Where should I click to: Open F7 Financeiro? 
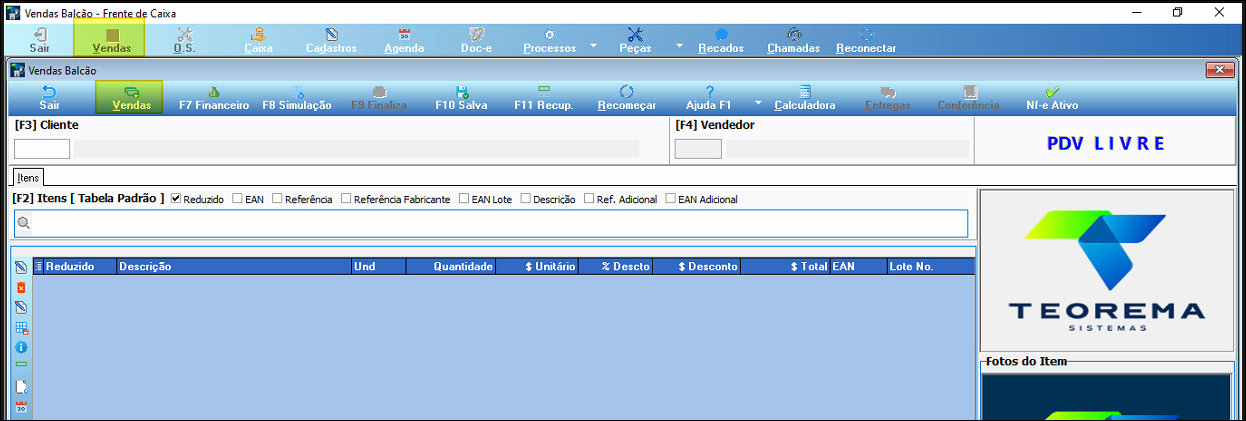pos(214,98)
